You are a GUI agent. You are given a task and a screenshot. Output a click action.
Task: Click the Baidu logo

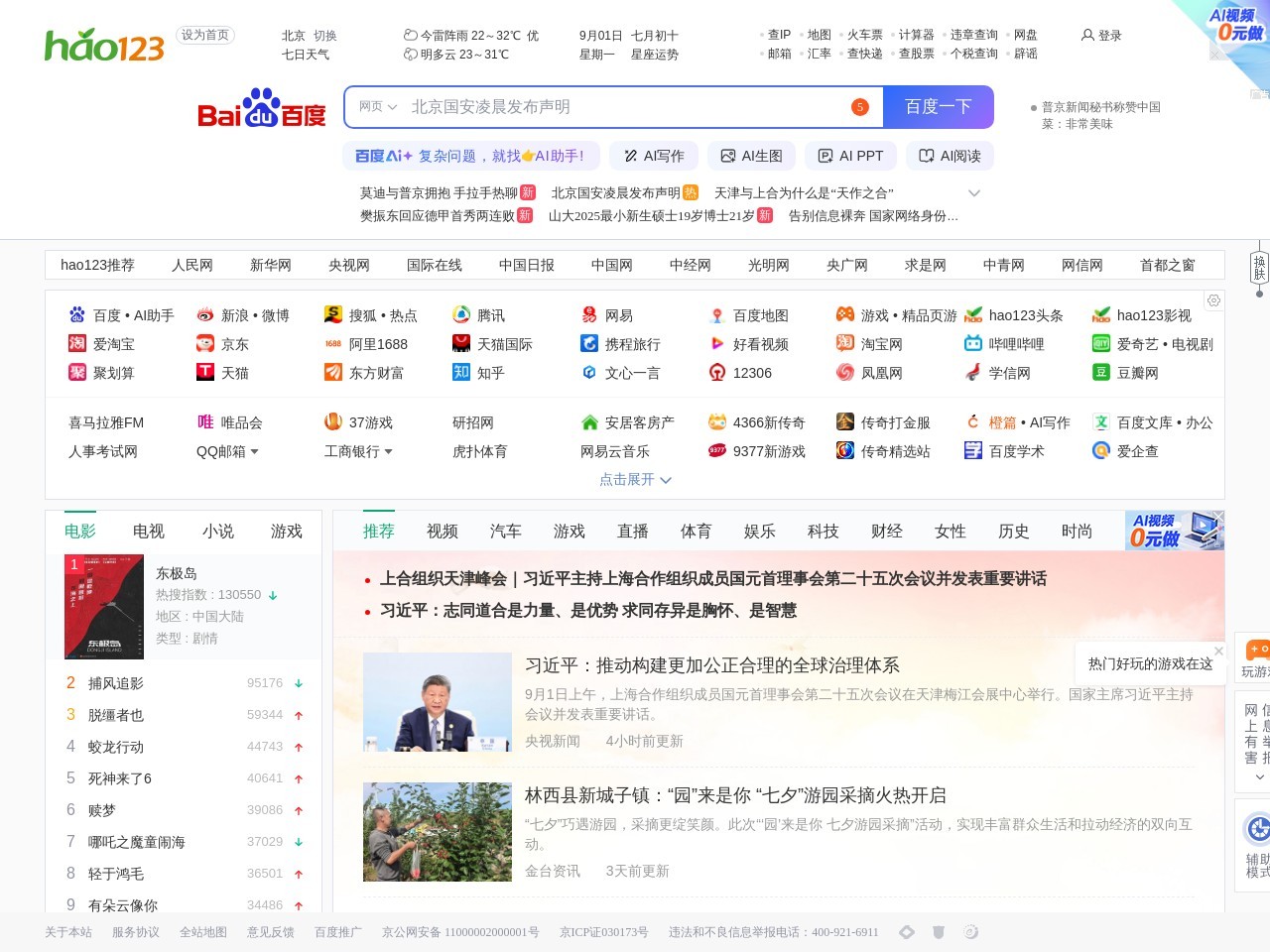click(x=262, y=107)
